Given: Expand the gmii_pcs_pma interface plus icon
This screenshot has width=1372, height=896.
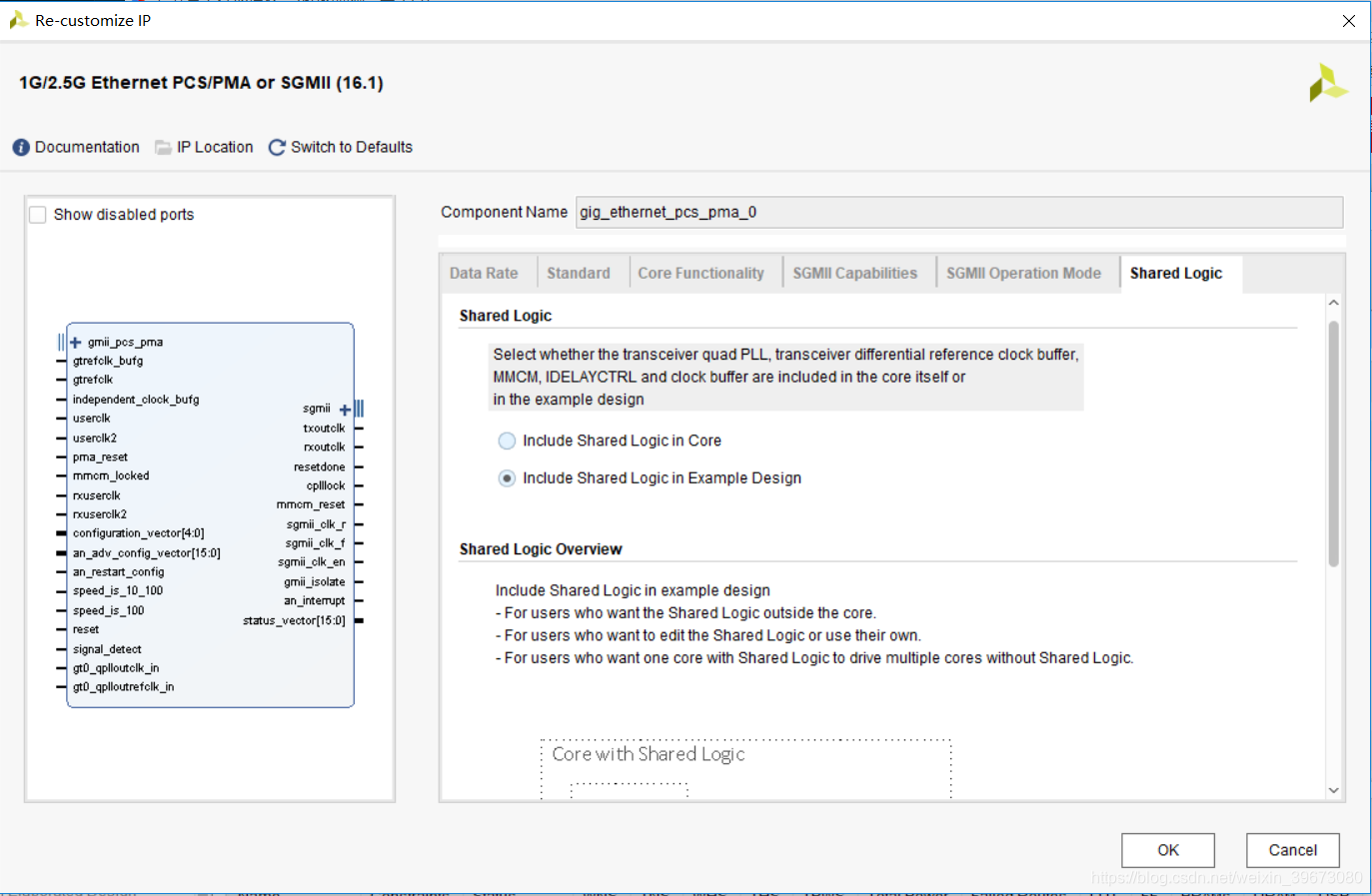Looking at the screenshot, I should pyautogui.click(x=76, y=343).
